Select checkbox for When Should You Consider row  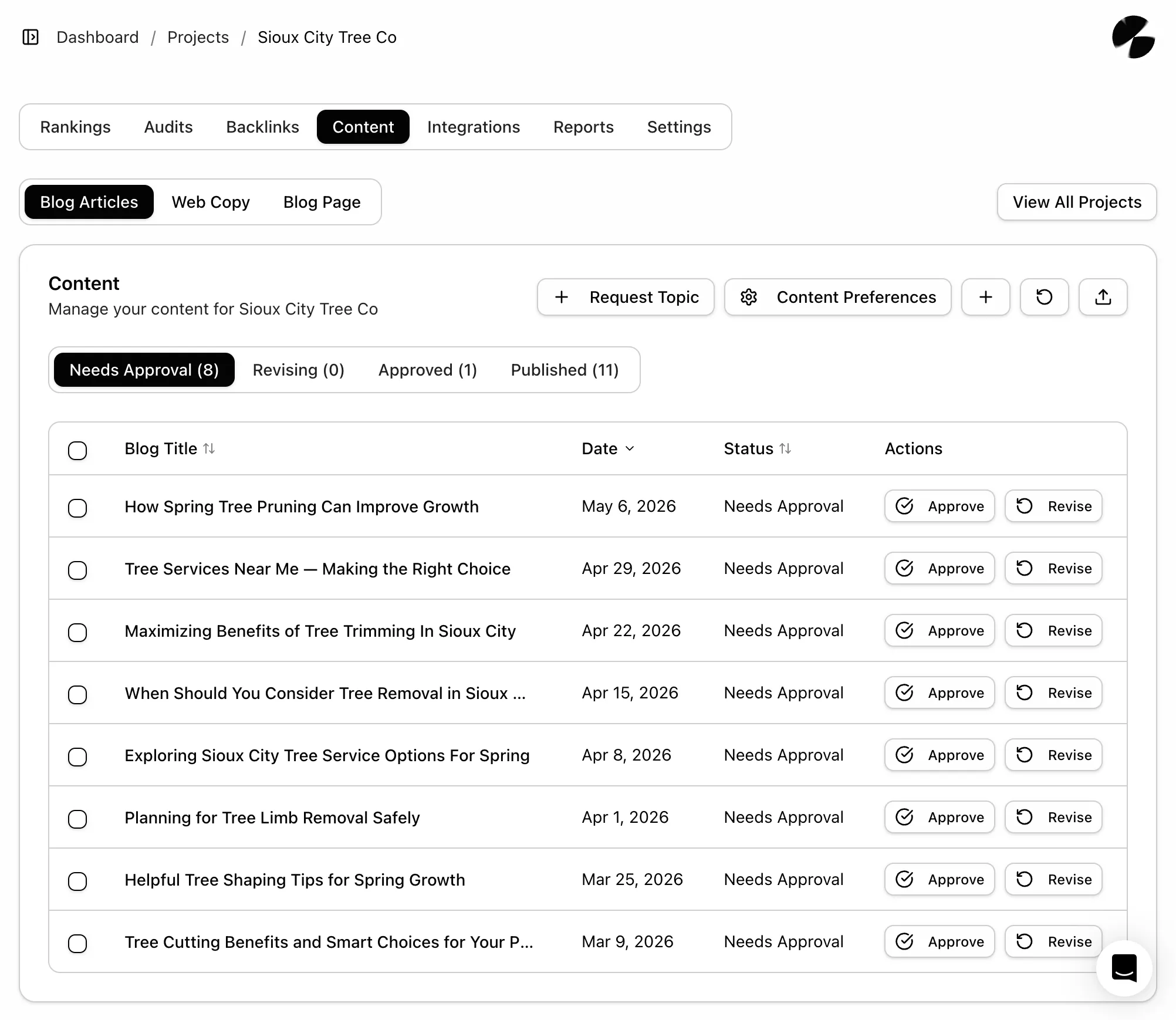click(77, 695)
